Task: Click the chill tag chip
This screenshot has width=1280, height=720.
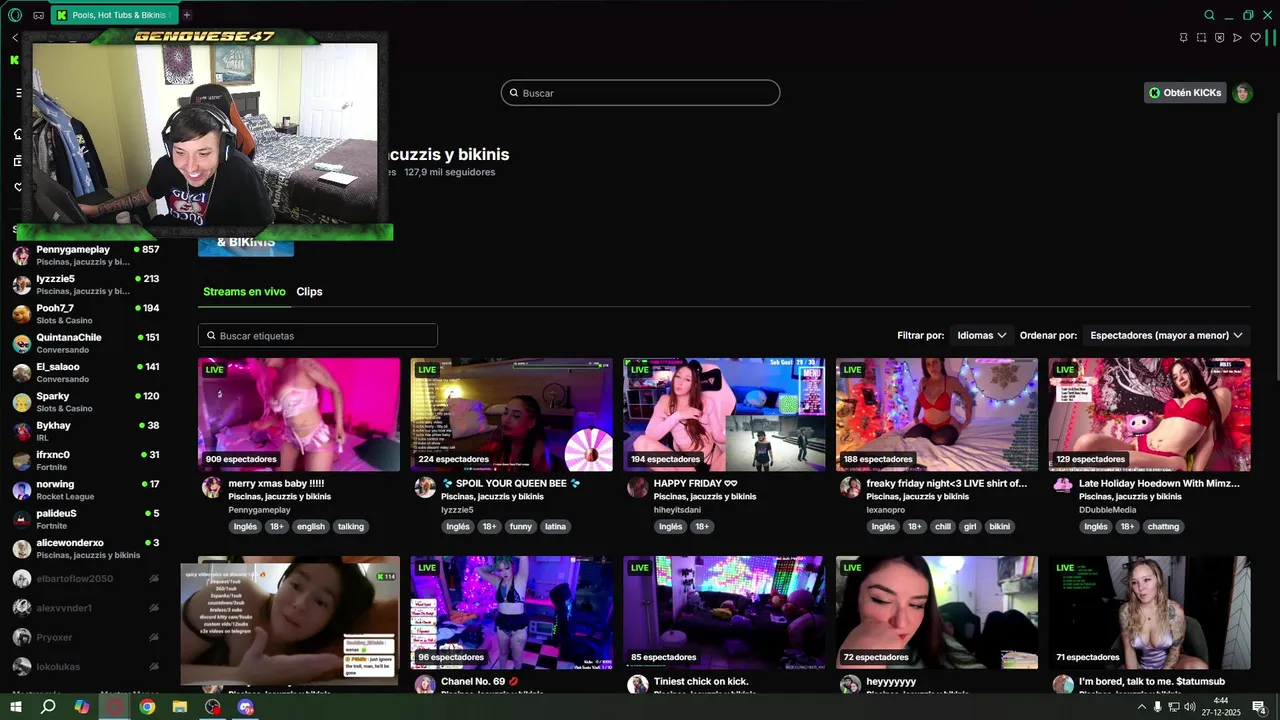Action: click(x=943, y=527)
